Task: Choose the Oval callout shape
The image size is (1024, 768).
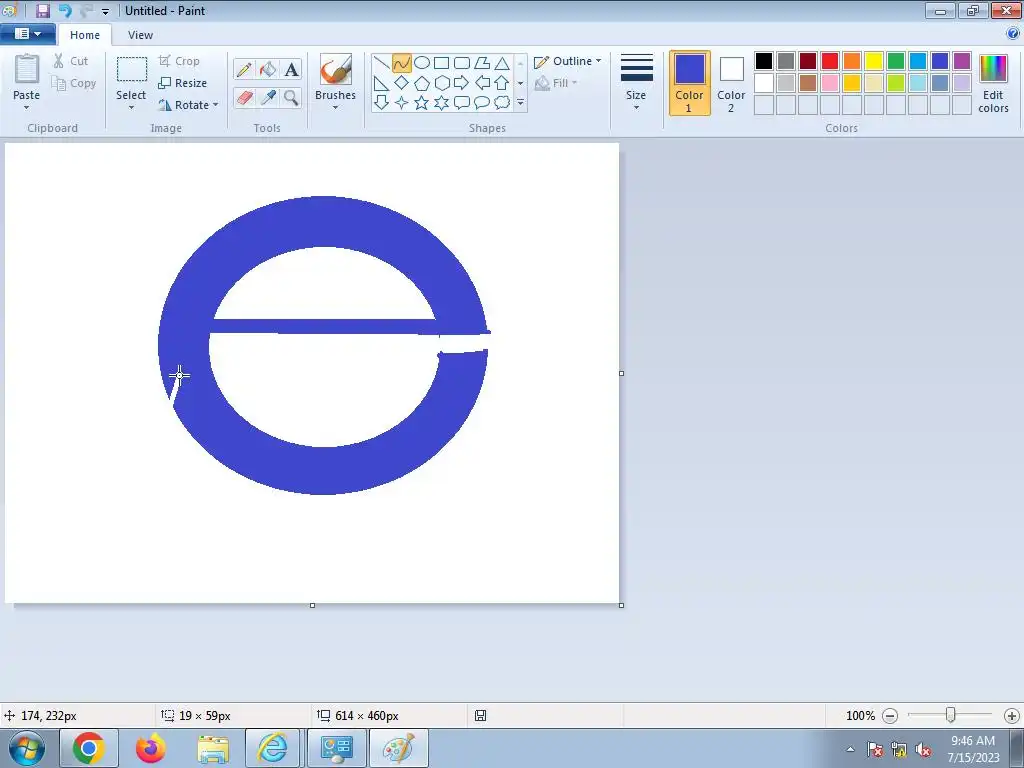Action: (x=482, y=103)
